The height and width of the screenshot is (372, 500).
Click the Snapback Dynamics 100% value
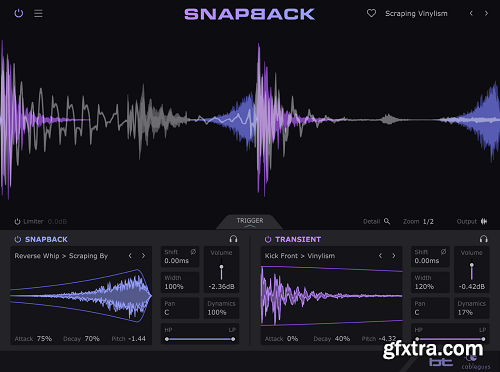click(x=217, y=312)
